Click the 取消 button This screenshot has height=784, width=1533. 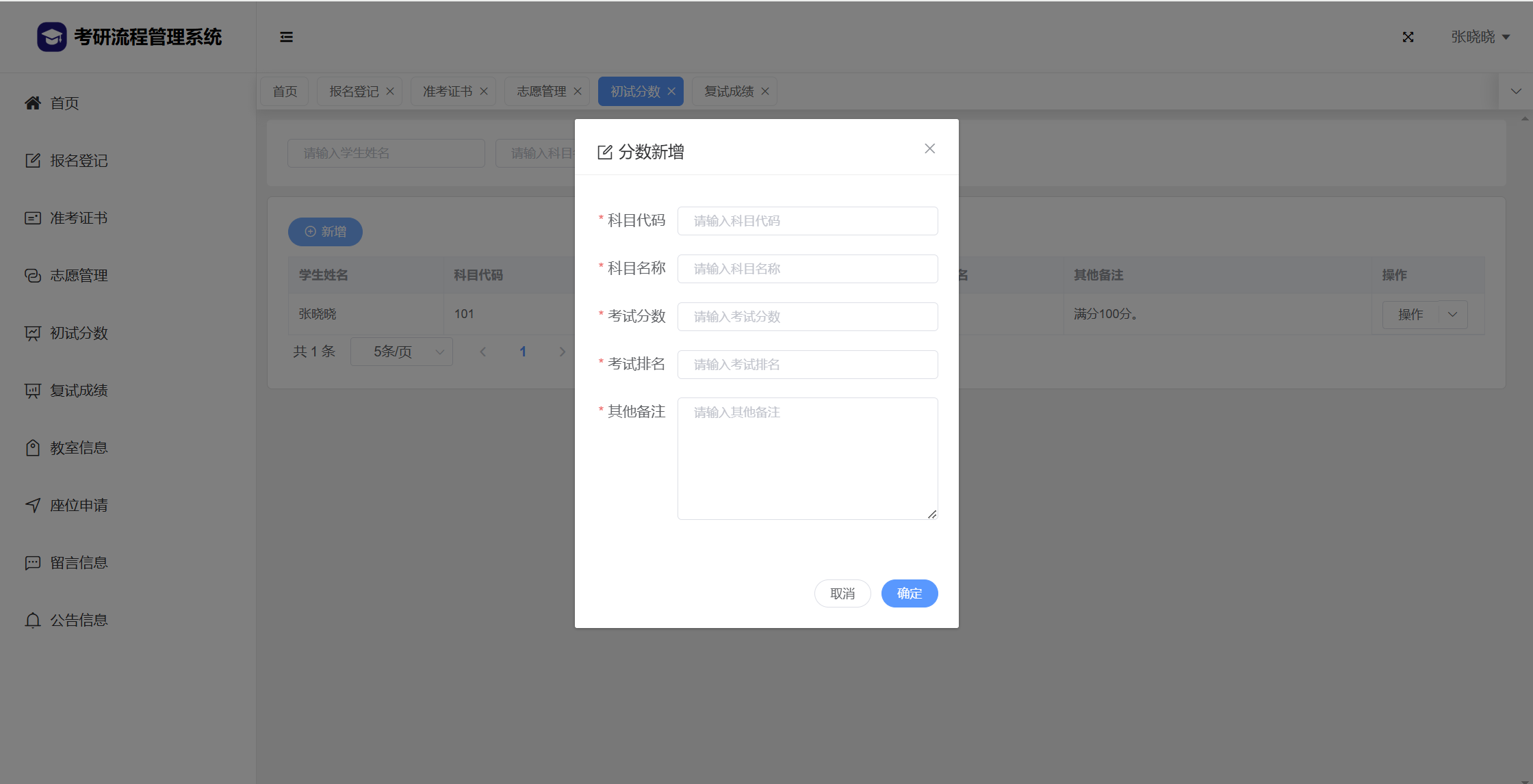pos(842,594)
